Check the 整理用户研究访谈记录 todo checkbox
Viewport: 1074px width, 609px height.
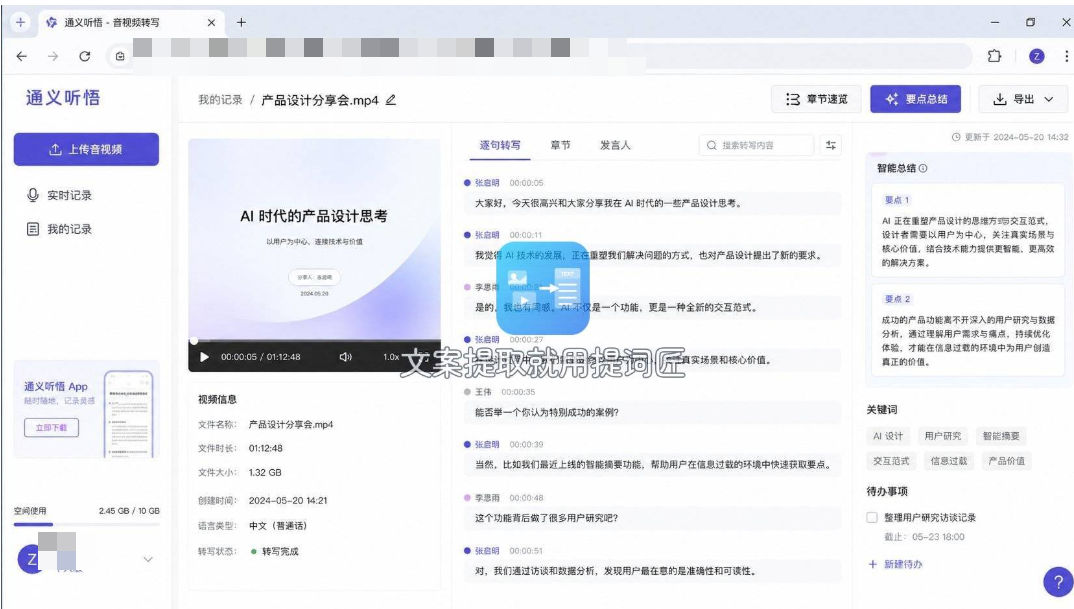(x=872, y=518)
